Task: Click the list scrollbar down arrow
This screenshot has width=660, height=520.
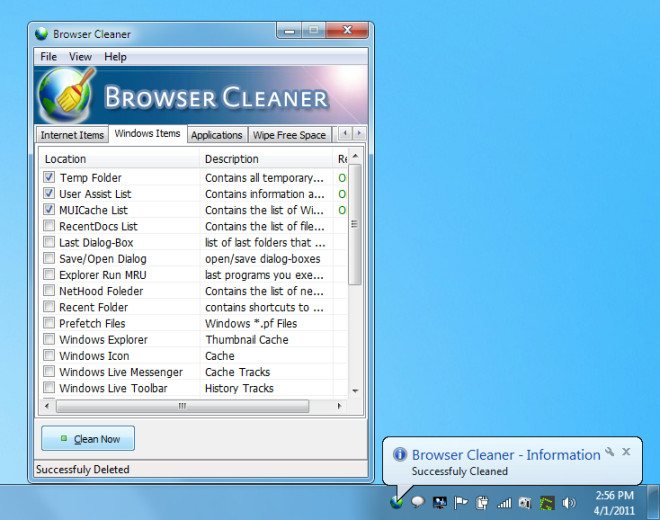Action: pos(355,391)
